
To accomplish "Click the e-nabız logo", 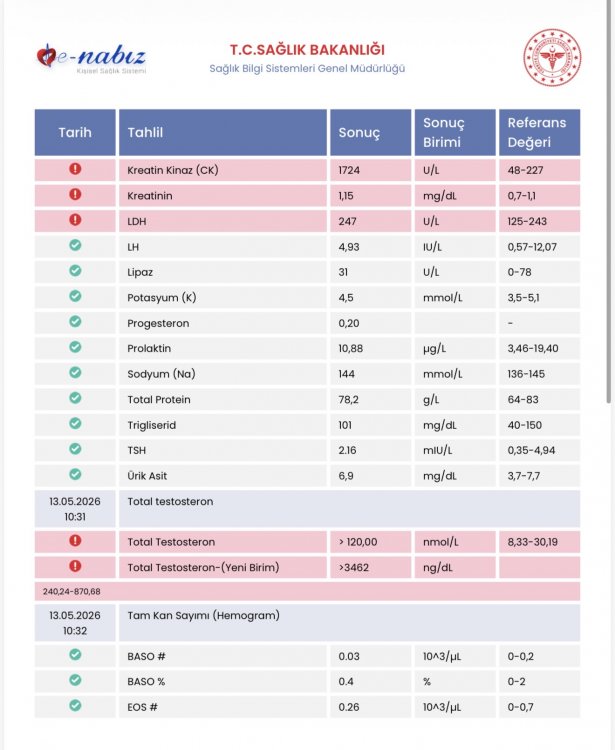I will tap(91, 58).
